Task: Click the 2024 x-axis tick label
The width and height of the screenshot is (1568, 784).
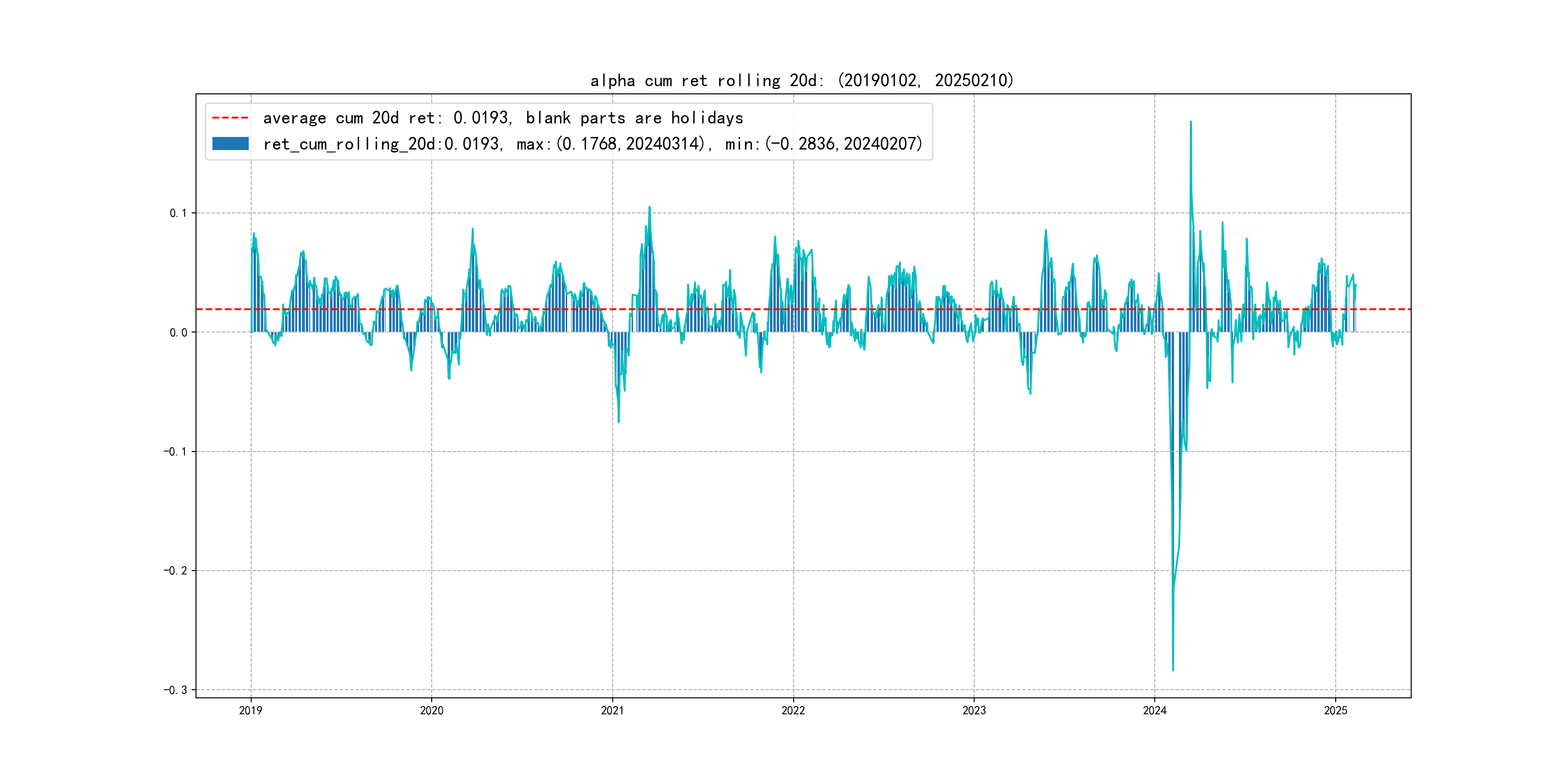Action: point(1155,710)
